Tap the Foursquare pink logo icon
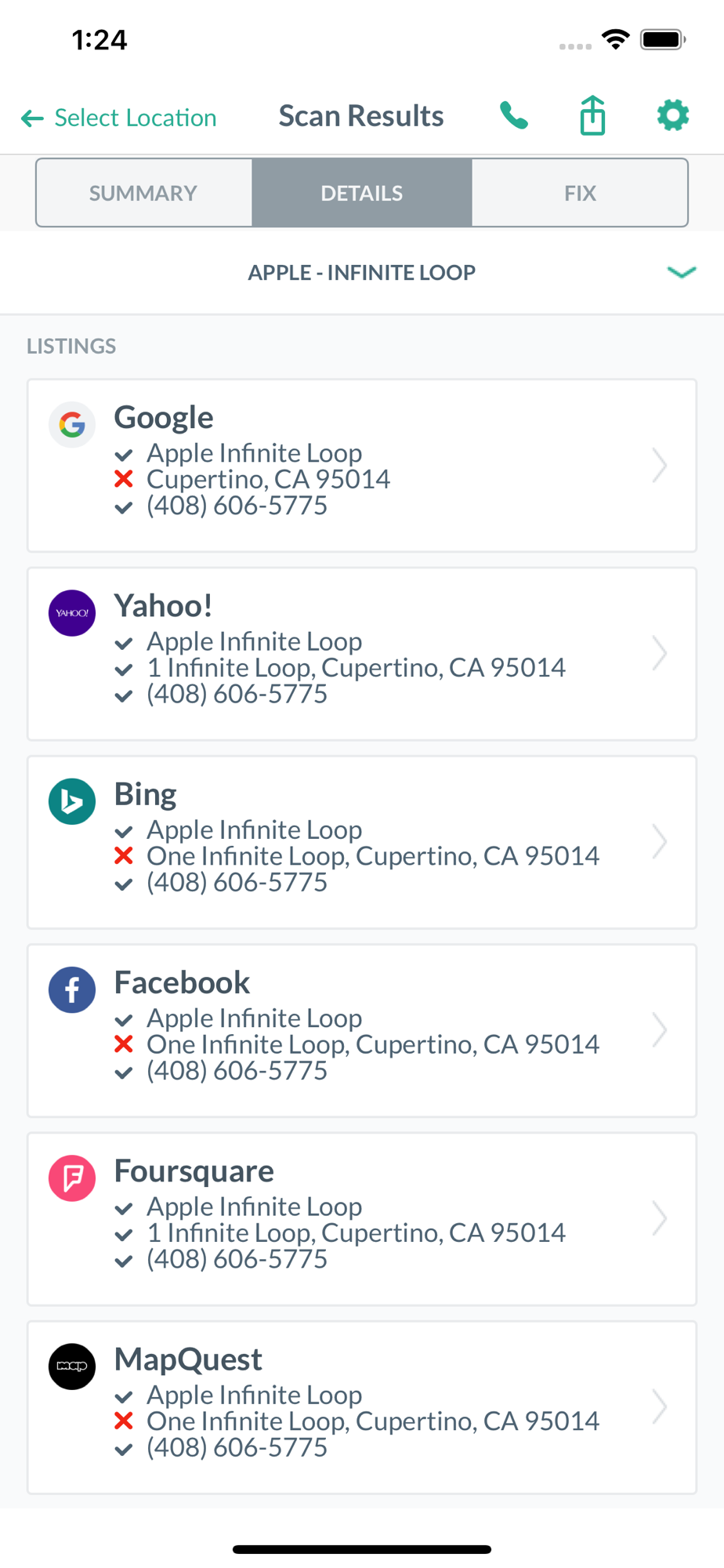 [x=72, y=1178]
